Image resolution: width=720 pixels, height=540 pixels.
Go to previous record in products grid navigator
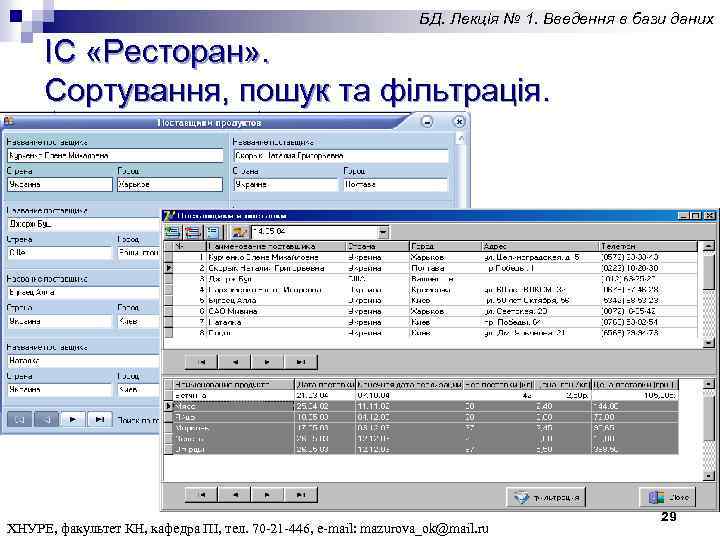click(235, 495)
